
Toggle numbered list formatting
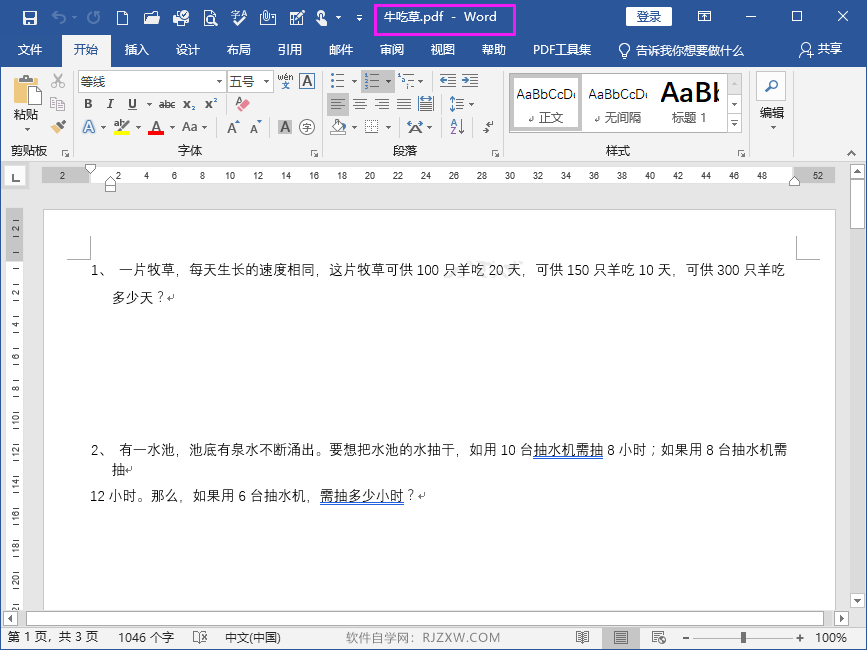pyautogui.click(x=374, y=79)
